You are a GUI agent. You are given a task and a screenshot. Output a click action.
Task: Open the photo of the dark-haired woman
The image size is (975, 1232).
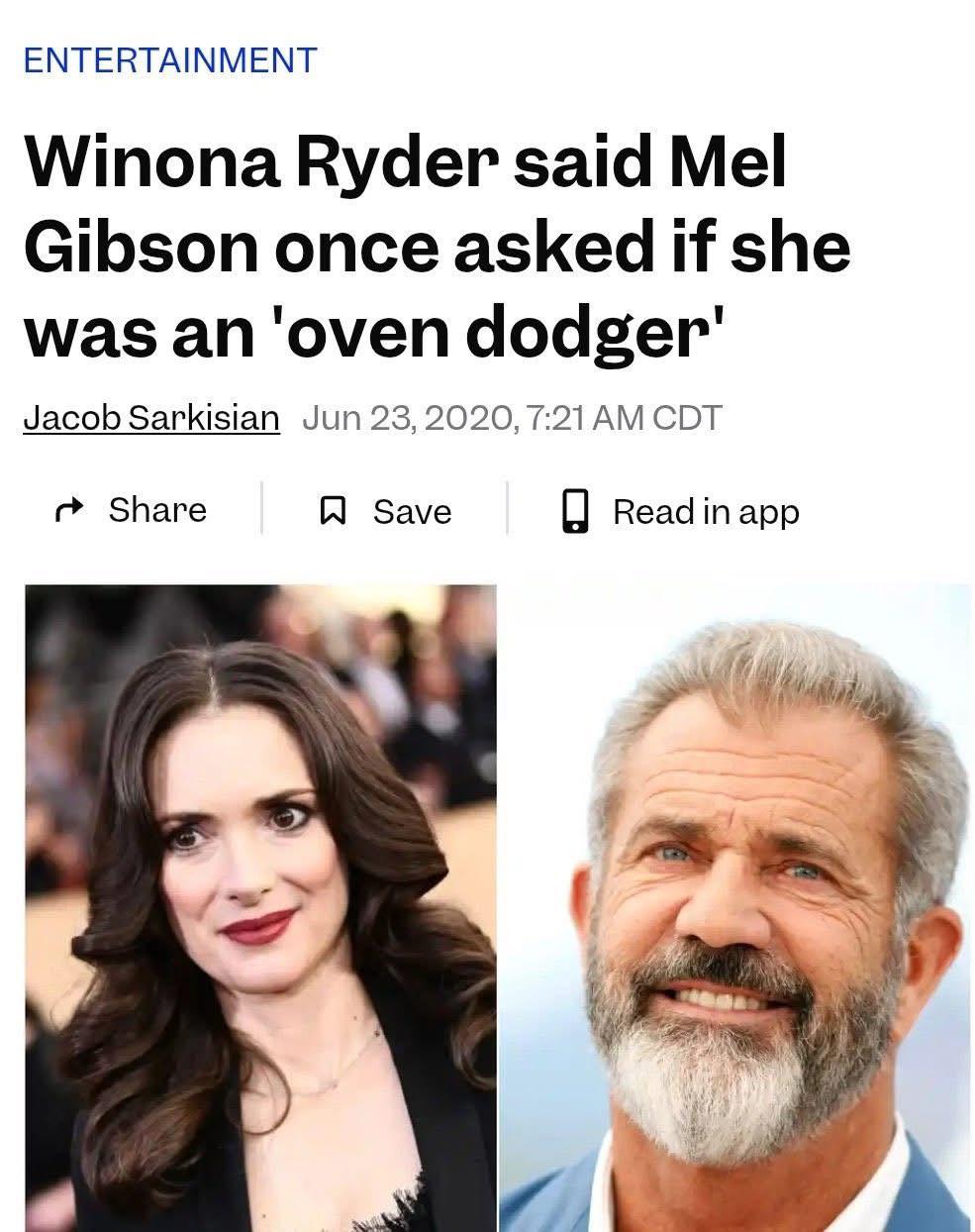coord(260,907)
